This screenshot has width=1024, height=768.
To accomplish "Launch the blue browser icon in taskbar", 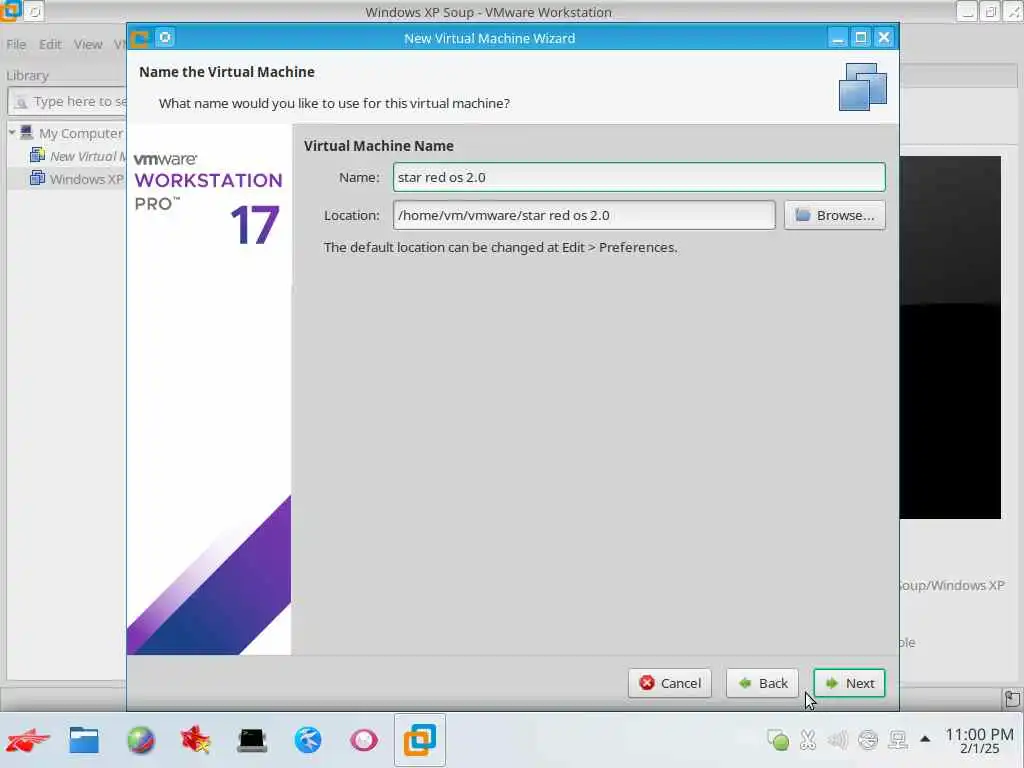I will coord(308,741).
